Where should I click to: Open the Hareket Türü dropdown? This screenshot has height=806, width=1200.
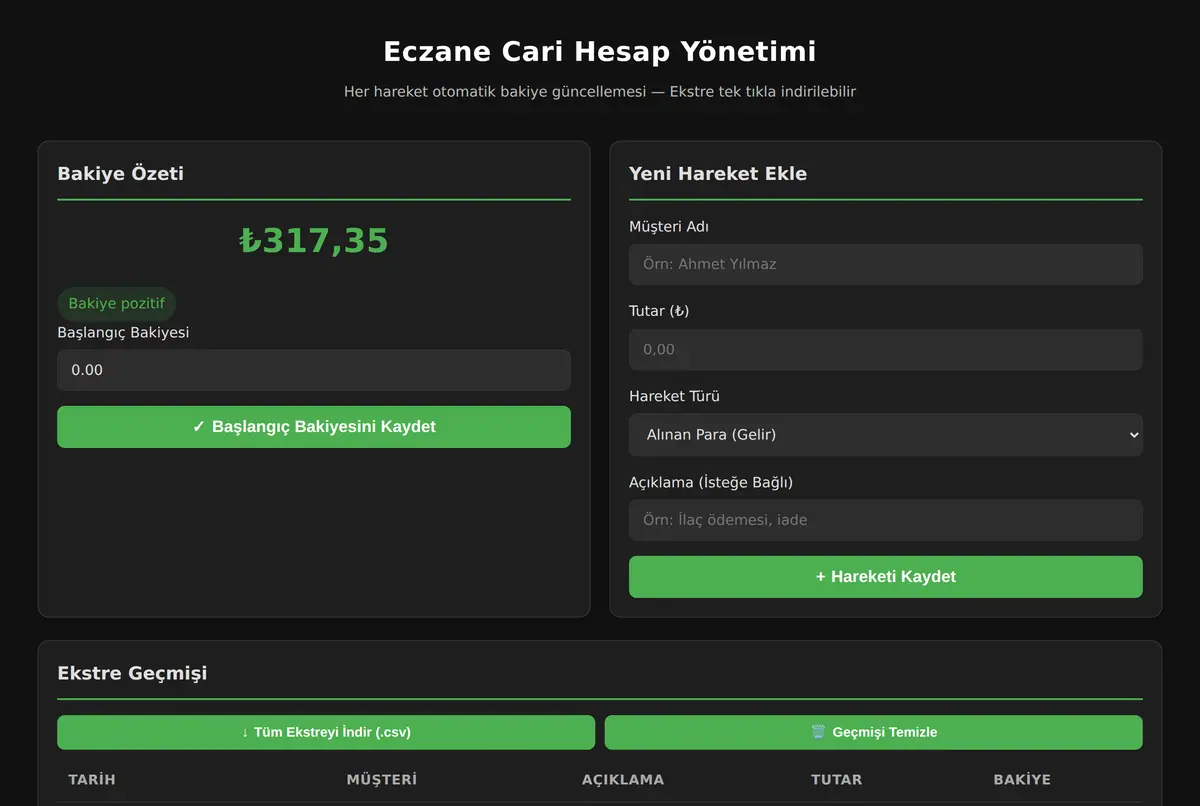pyautogui.click(x=885, y=435)
